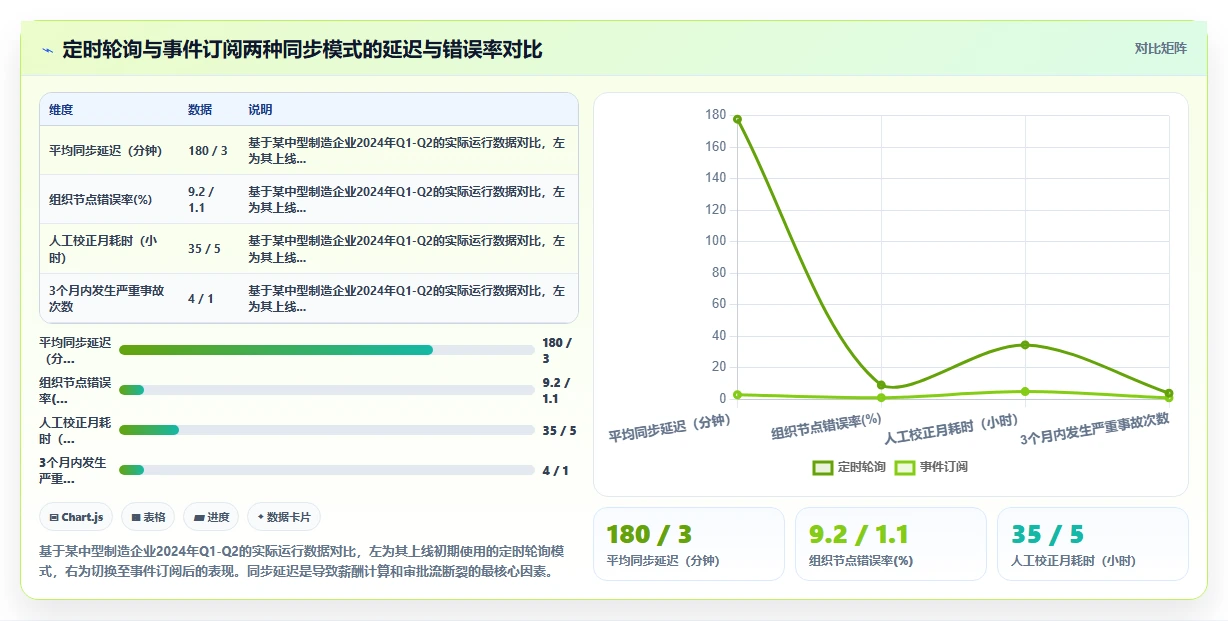
Task: Click the 人工校正月耗时（小时）x-axis label
Action: click(952, 428)
